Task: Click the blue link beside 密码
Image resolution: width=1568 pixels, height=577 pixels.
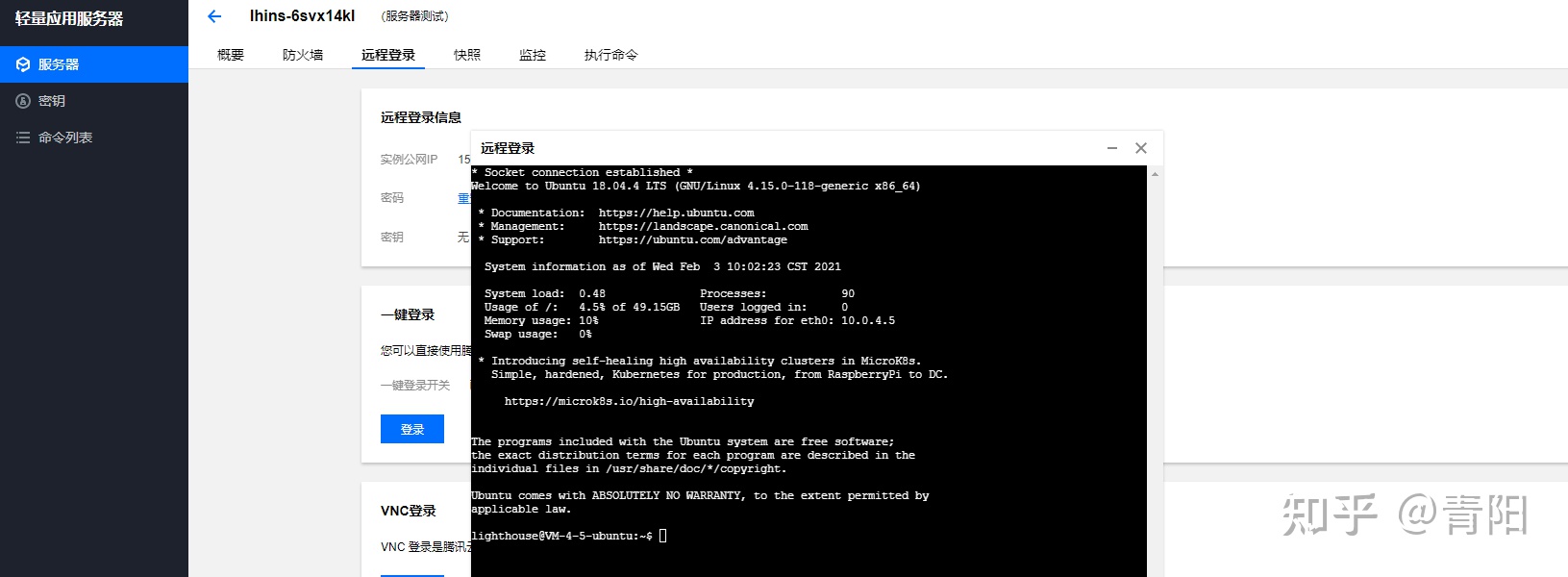Action: pos(464,198)
